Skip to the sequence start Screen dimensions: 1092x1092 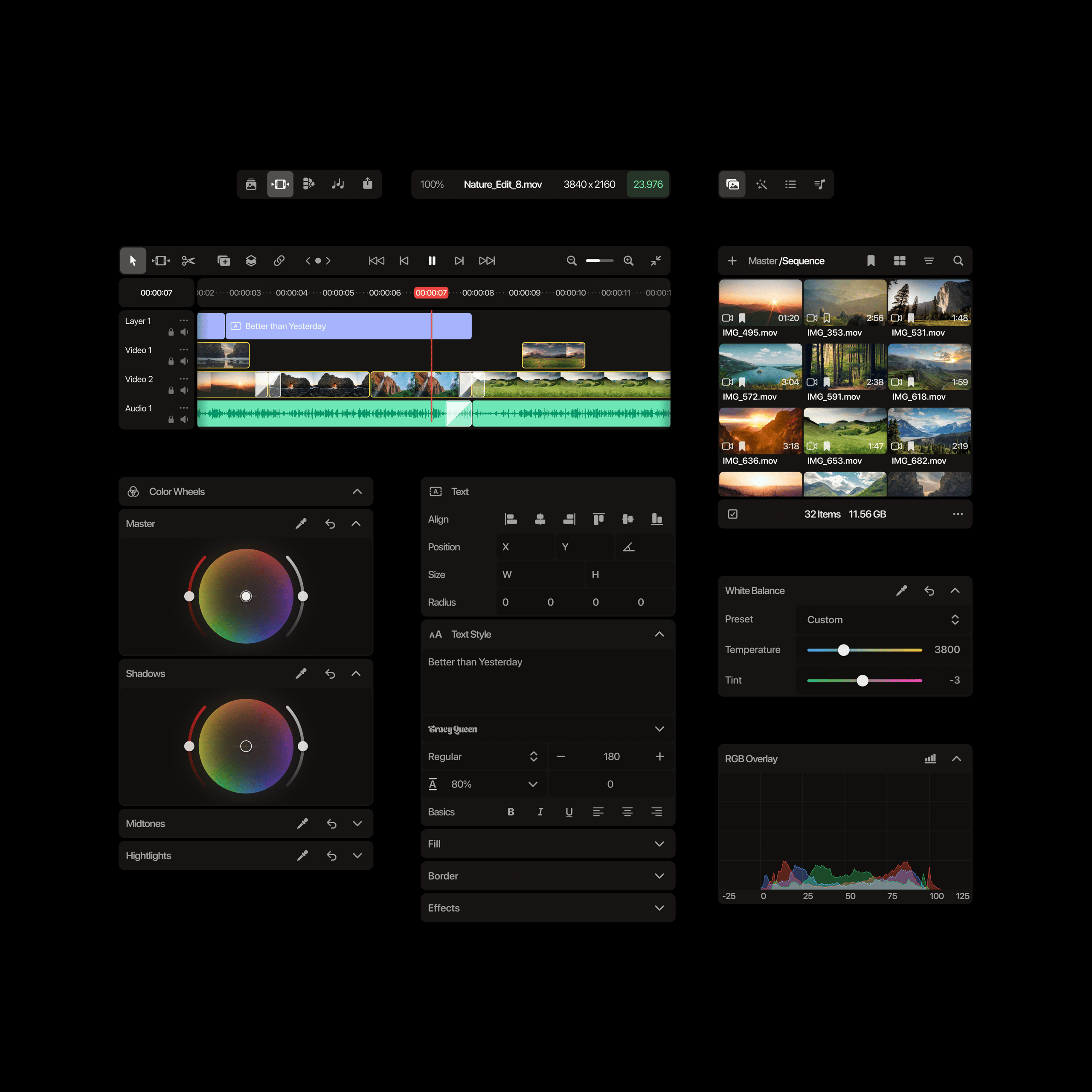coord(376,261)
